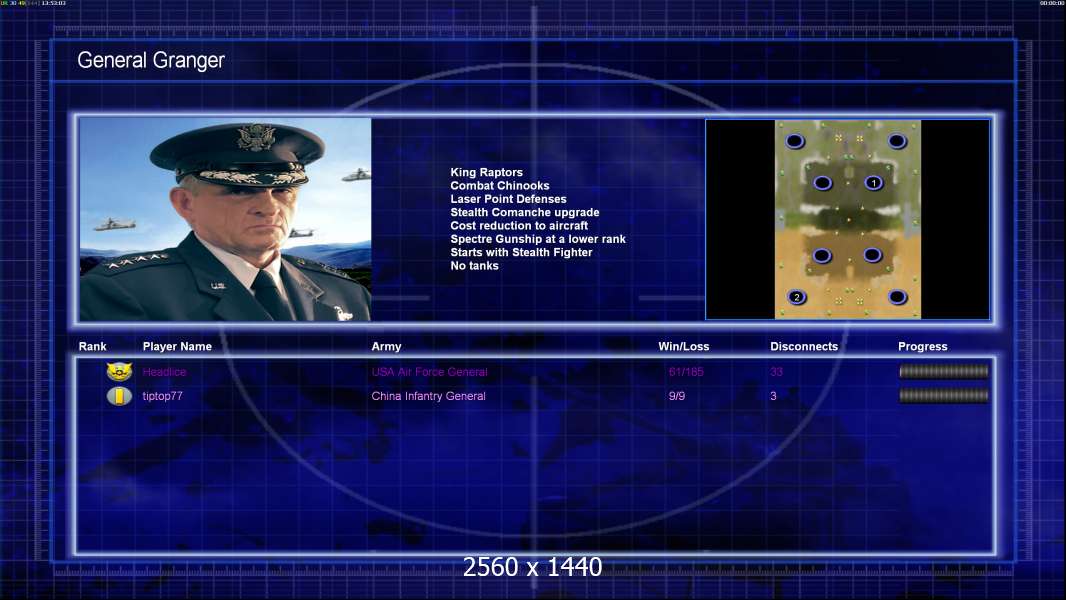Click Headlice's disconnects value 33

[x=776, y=372]
